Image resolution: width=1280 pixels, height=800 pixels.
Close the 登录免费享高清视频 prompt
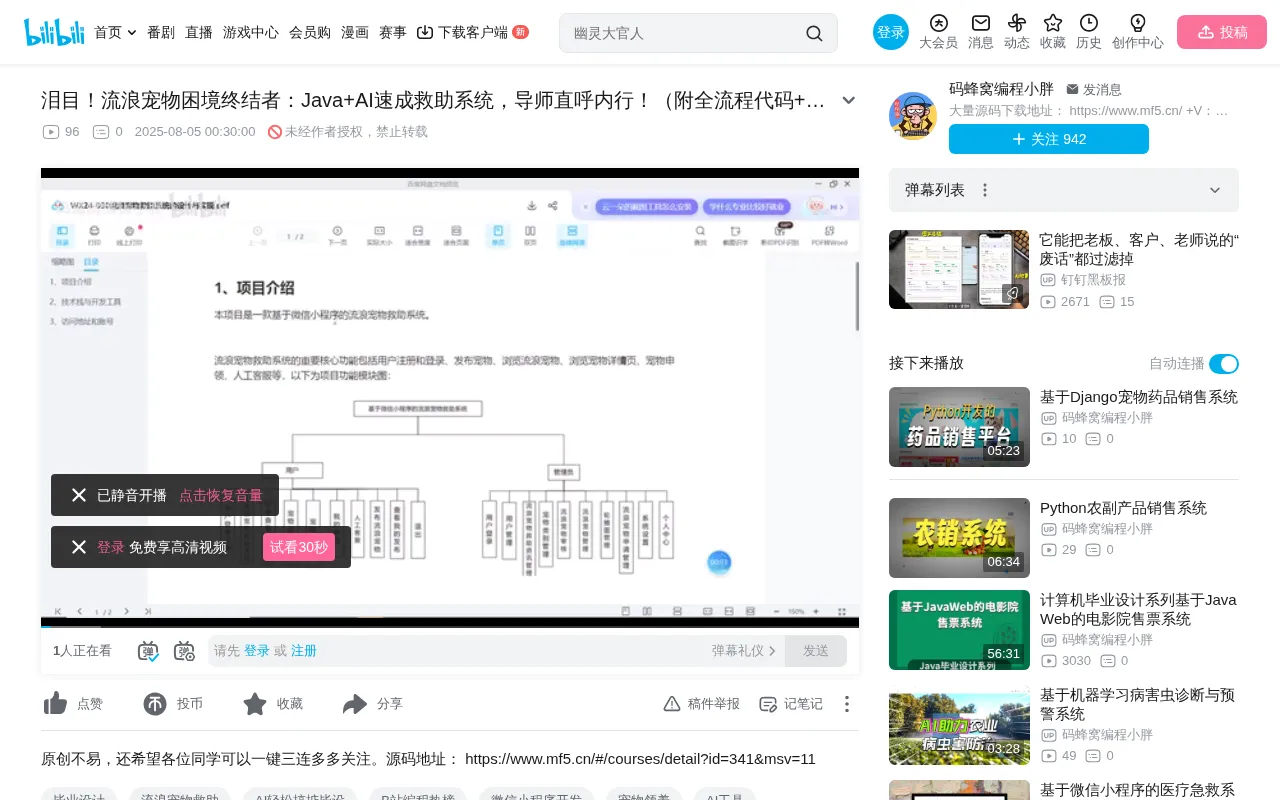point(79,547)
